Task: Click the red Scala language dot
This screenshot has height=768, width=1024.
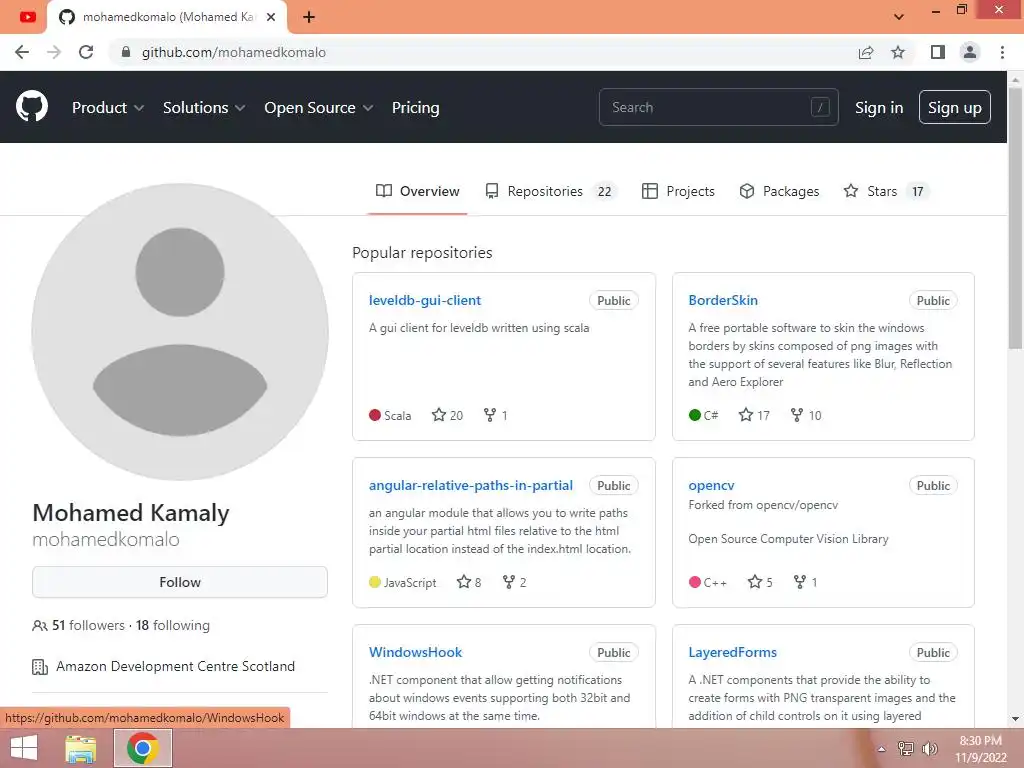Action: (375, 415)
